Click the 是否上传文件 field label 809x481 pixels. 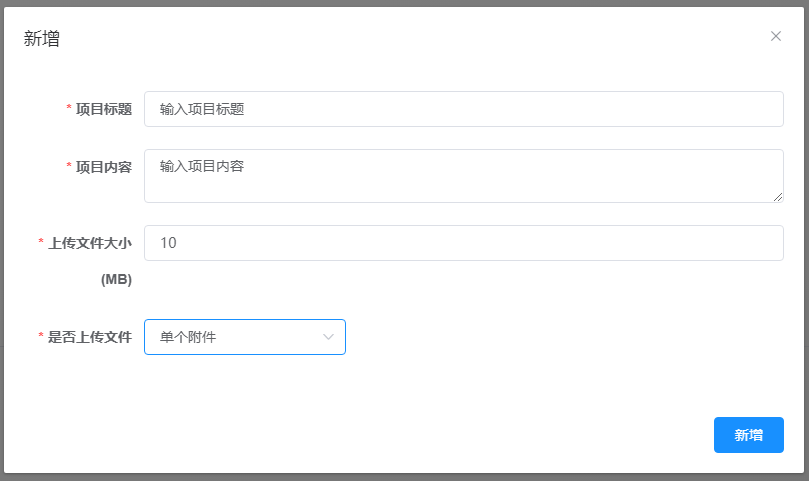click(90, 337)
